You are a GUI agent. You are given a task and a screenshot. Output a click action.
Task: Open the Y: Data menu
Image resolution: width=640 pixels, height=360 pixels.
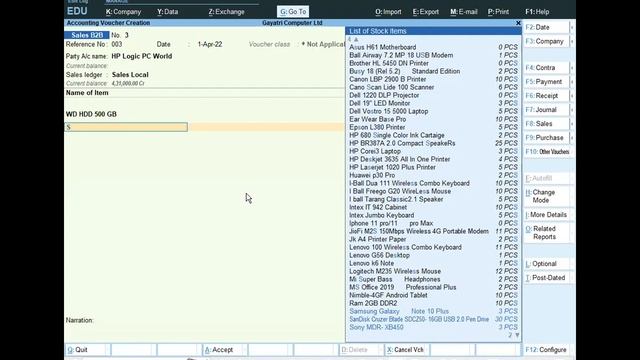[167, 12]
